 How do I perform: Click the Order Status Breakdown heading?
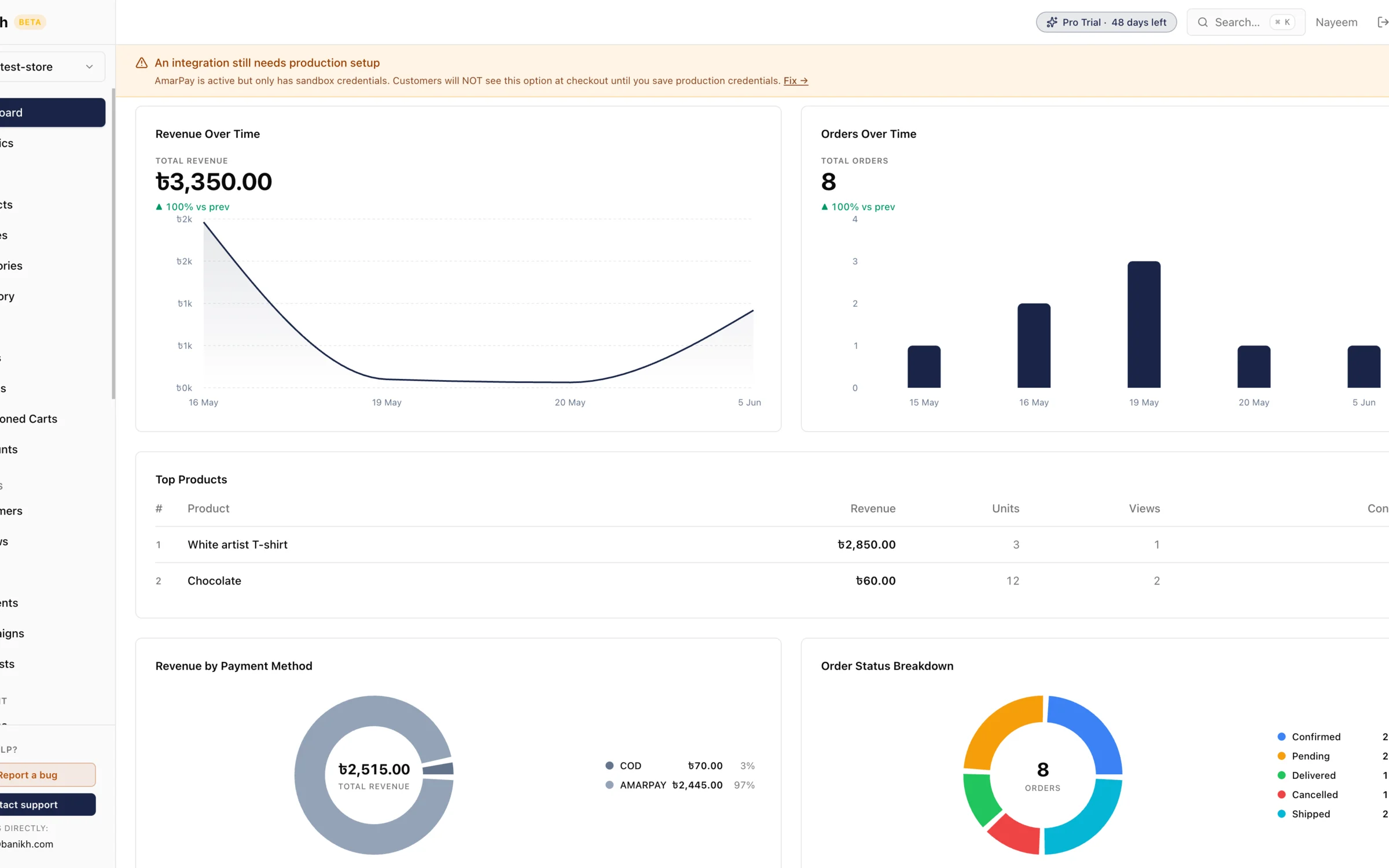(x=887, y=665)
